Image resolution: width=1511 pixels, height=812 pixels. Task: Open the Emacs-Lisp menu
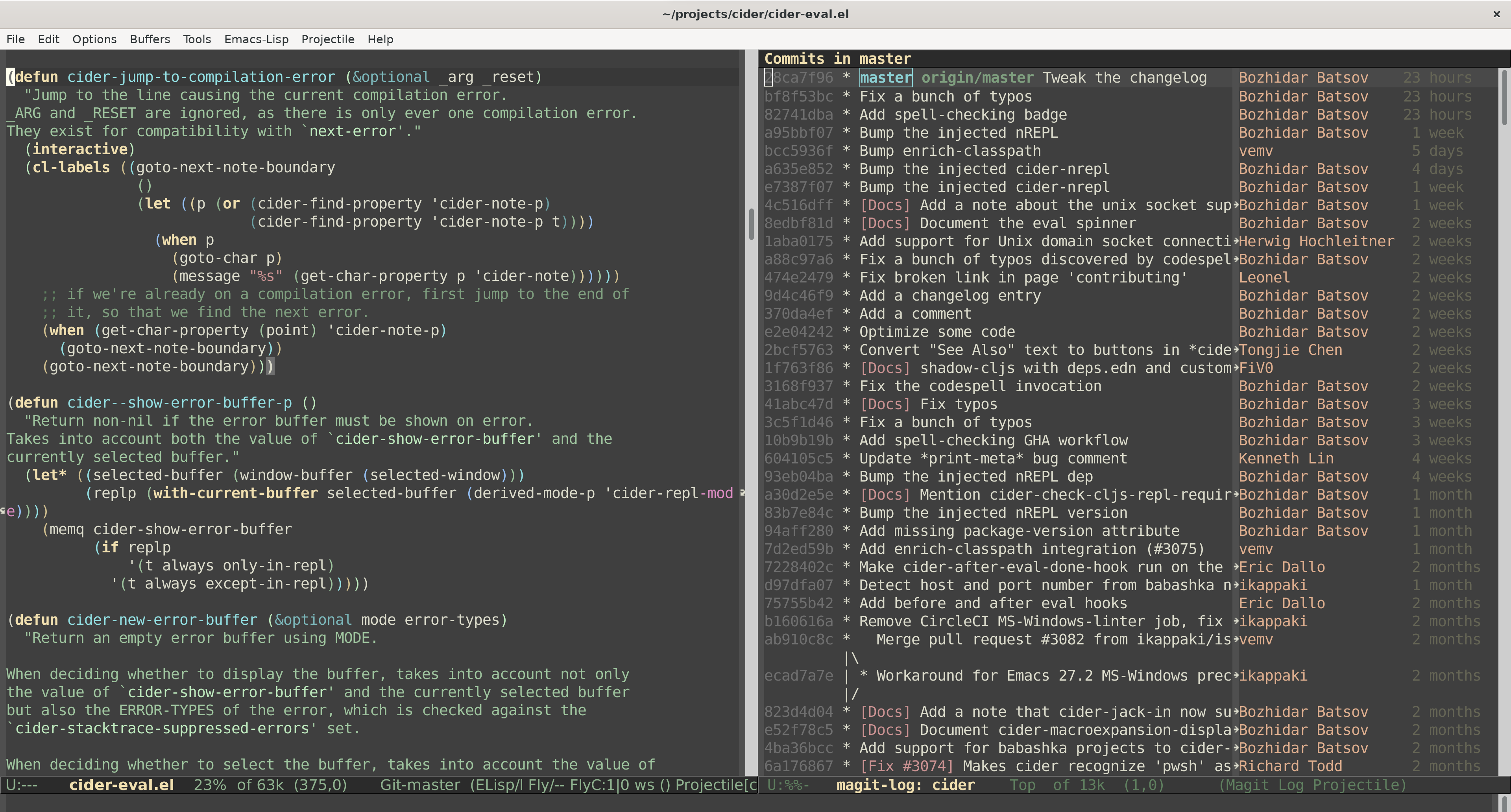point(256,39)
